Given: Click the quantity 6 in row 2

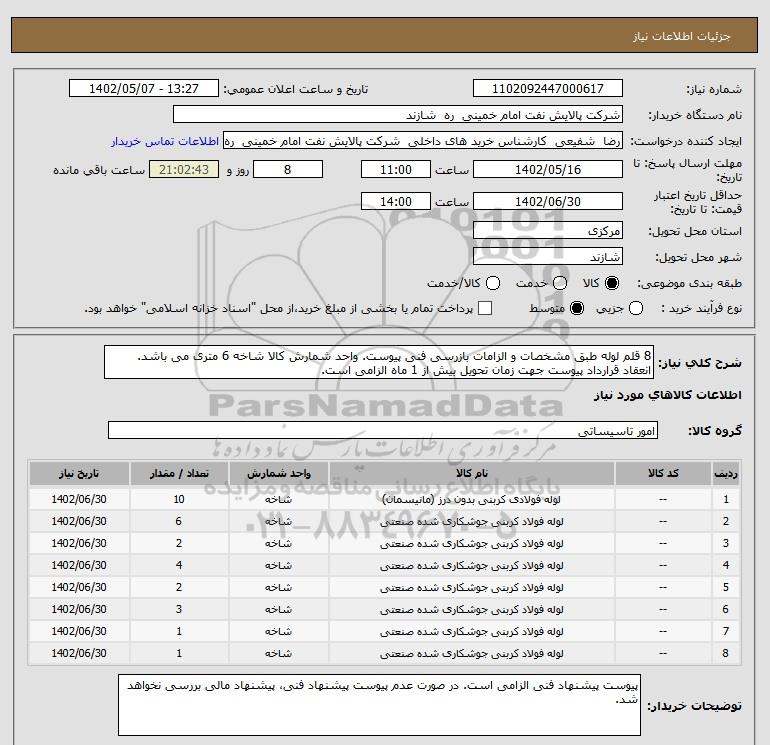Looking at the screenshot, I should coord(179,522).
